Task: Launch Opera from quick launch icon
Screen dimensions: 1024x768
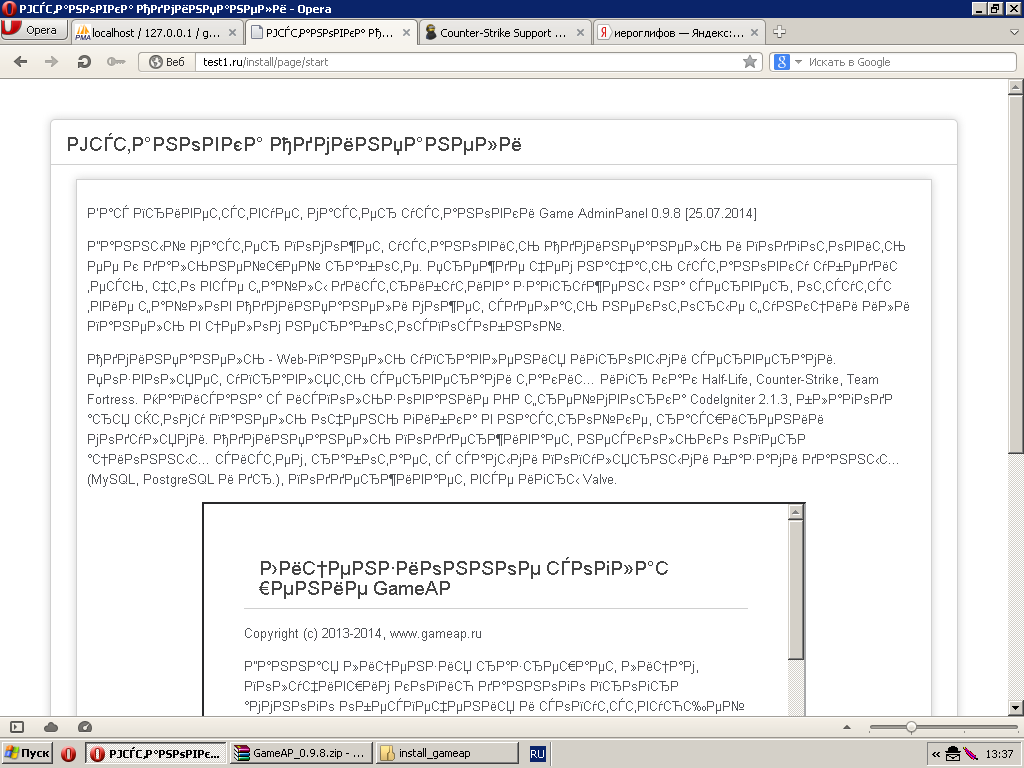Action: (x=69, y=754)
